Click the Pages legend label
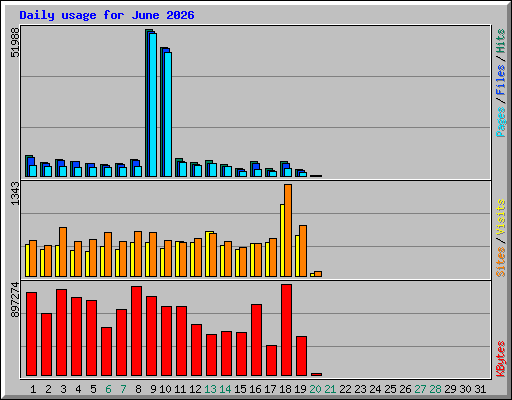The height and width of the screenshot is (400, 512). pyautogui.click(x=501, y=122)
